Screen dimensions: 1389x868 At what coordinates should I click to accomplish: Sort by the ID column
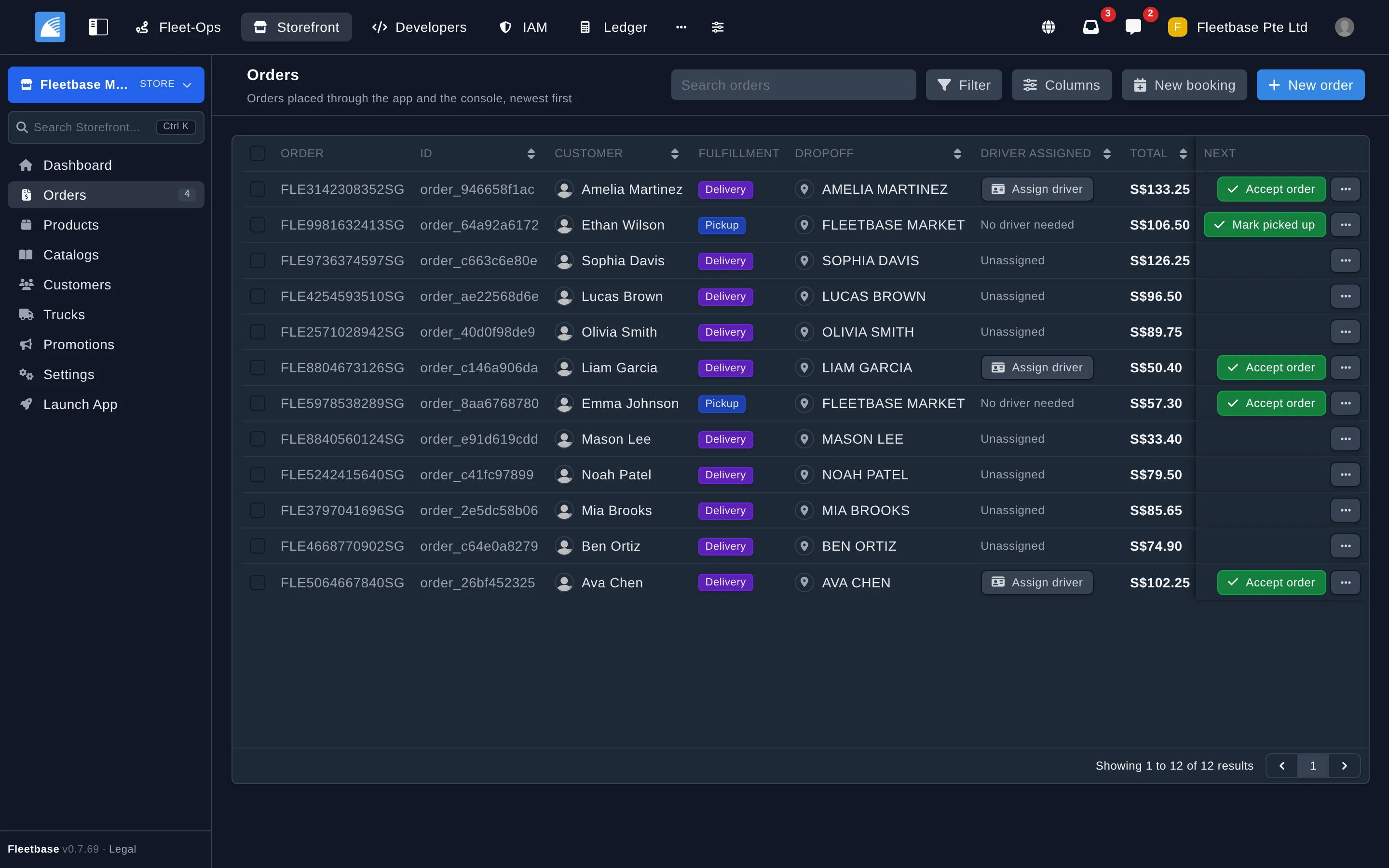(531, 153)
